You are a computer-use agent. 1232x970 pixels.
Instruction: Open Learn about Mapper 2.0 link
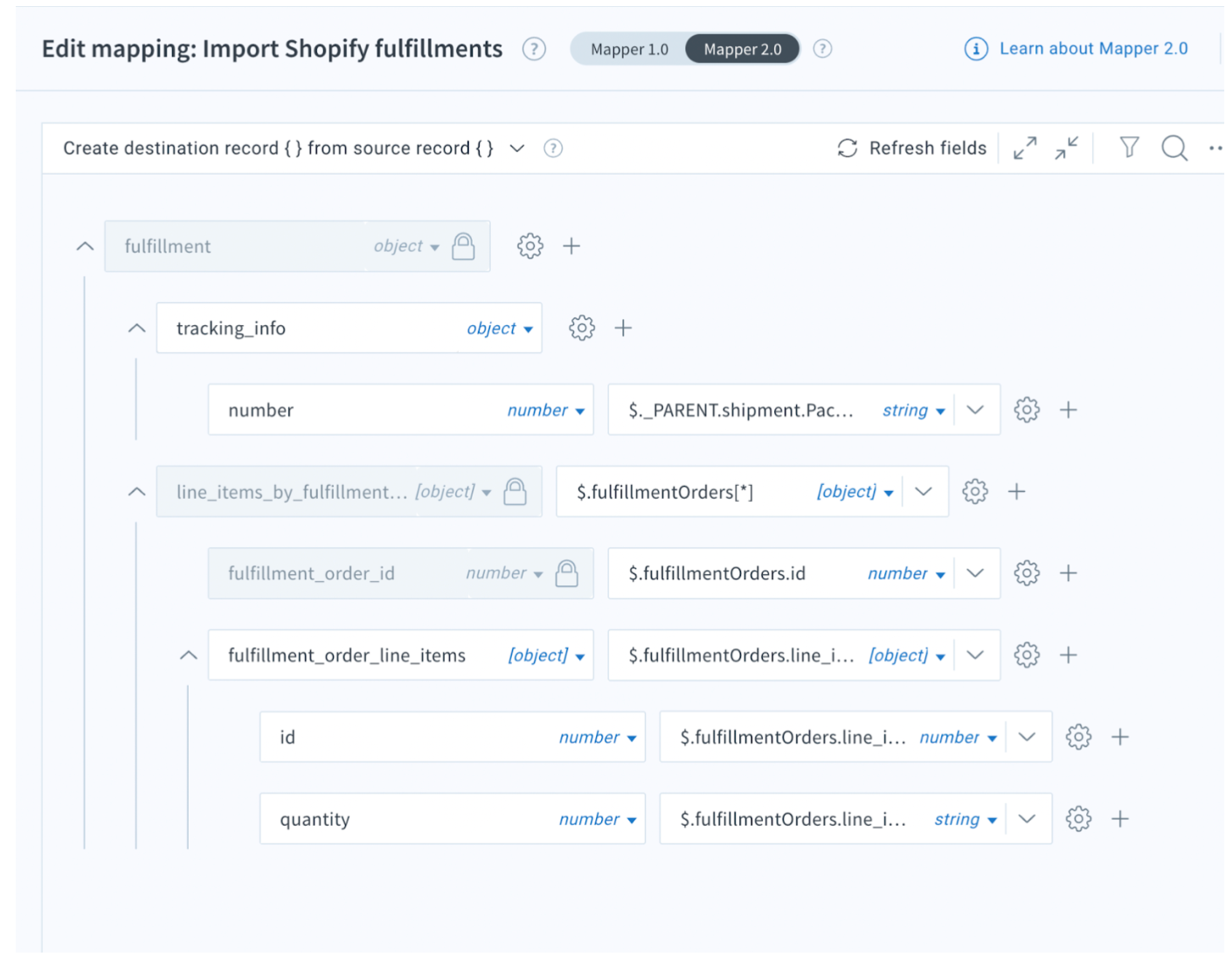[x=1076, y=49]
